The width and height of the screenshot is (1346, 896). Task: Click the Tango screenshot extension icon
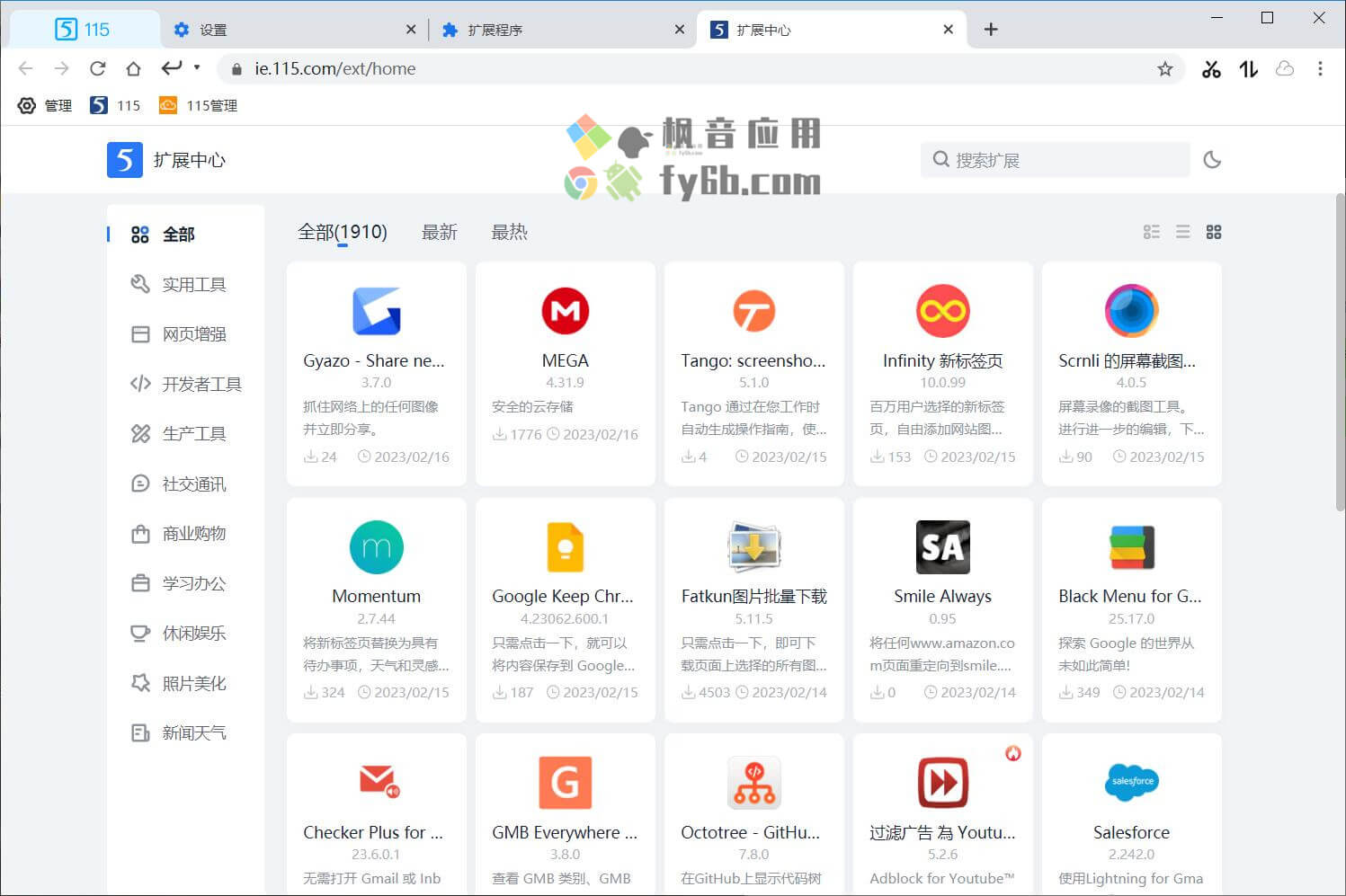click(x=753, y=311)
